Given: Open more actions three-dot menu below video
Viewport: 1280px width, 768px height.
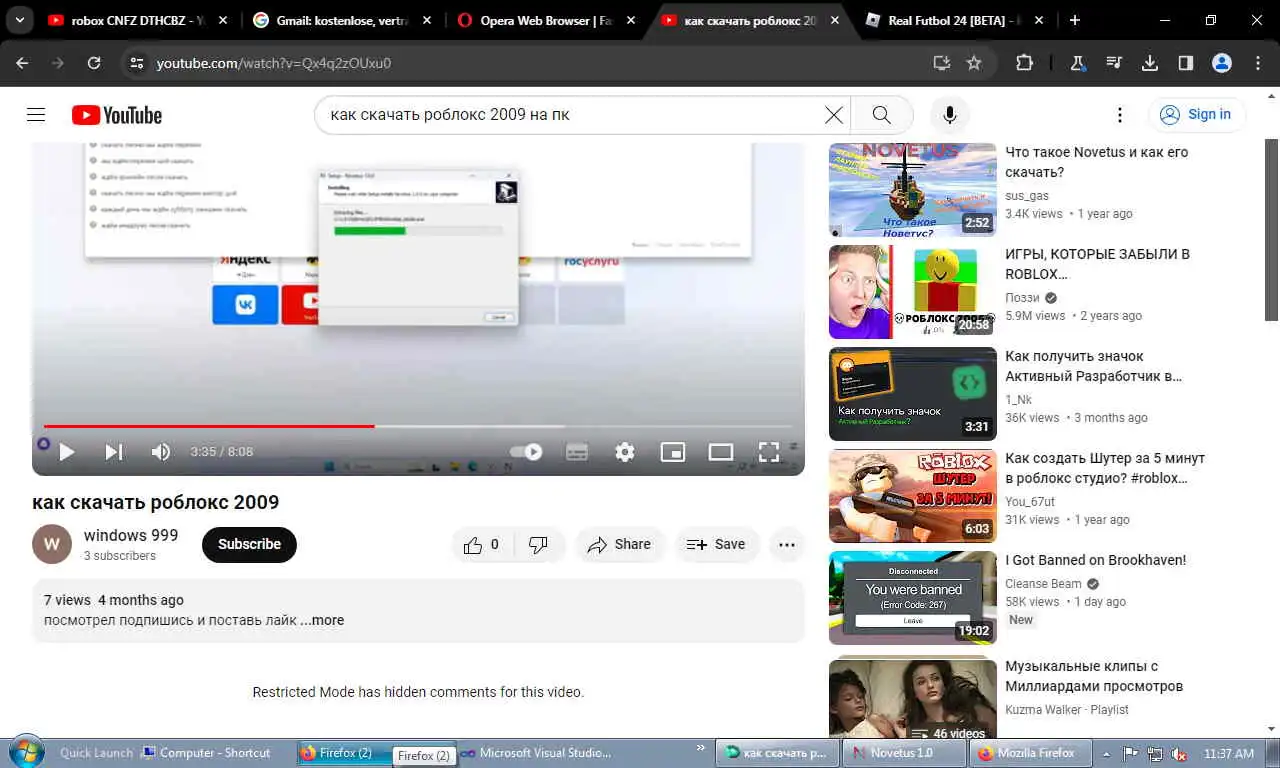Looking at the screenshot, I should (x=787, y=545).
